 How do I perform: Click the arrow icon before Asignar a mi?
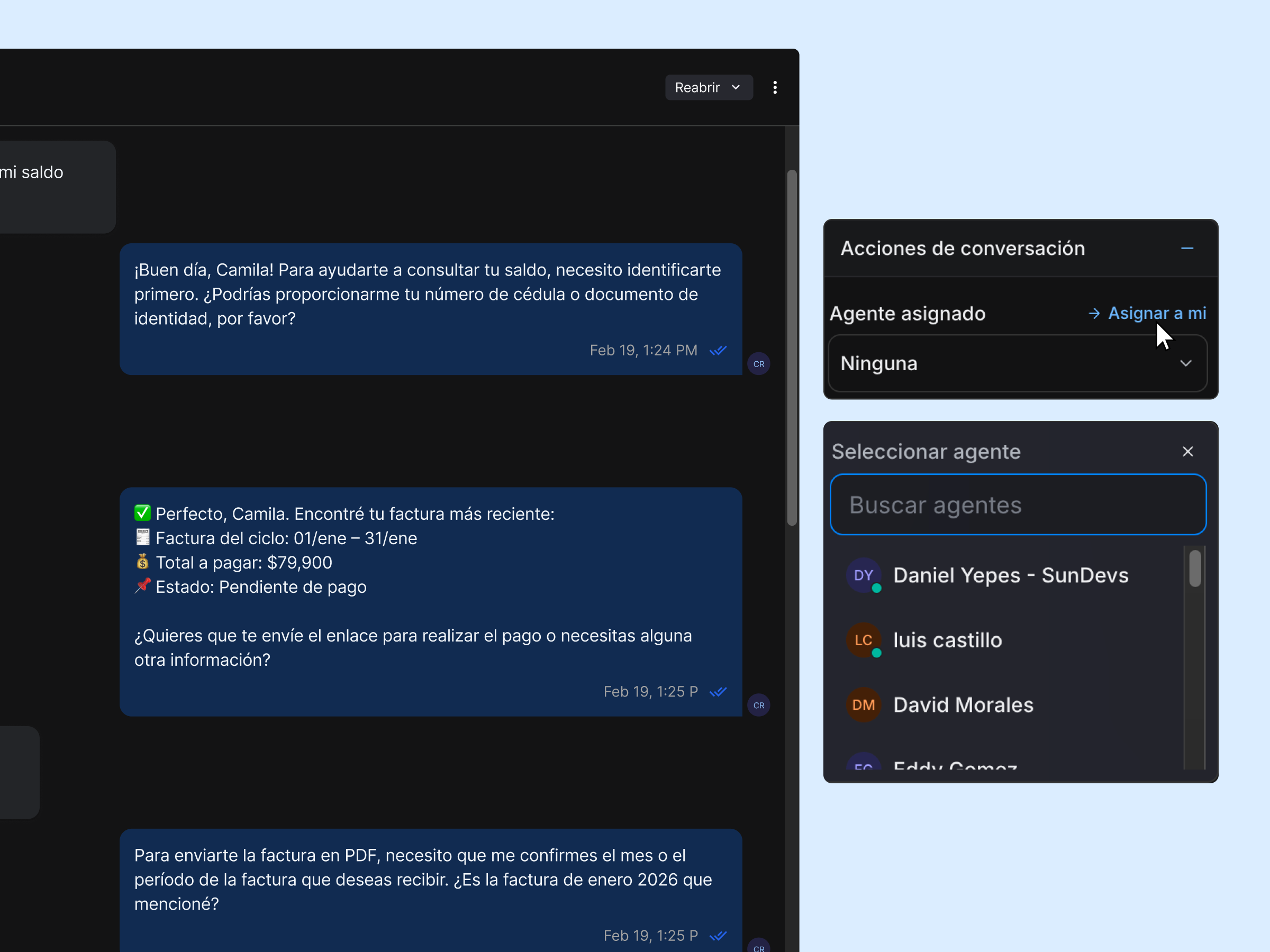click(x=1094, y=313)
